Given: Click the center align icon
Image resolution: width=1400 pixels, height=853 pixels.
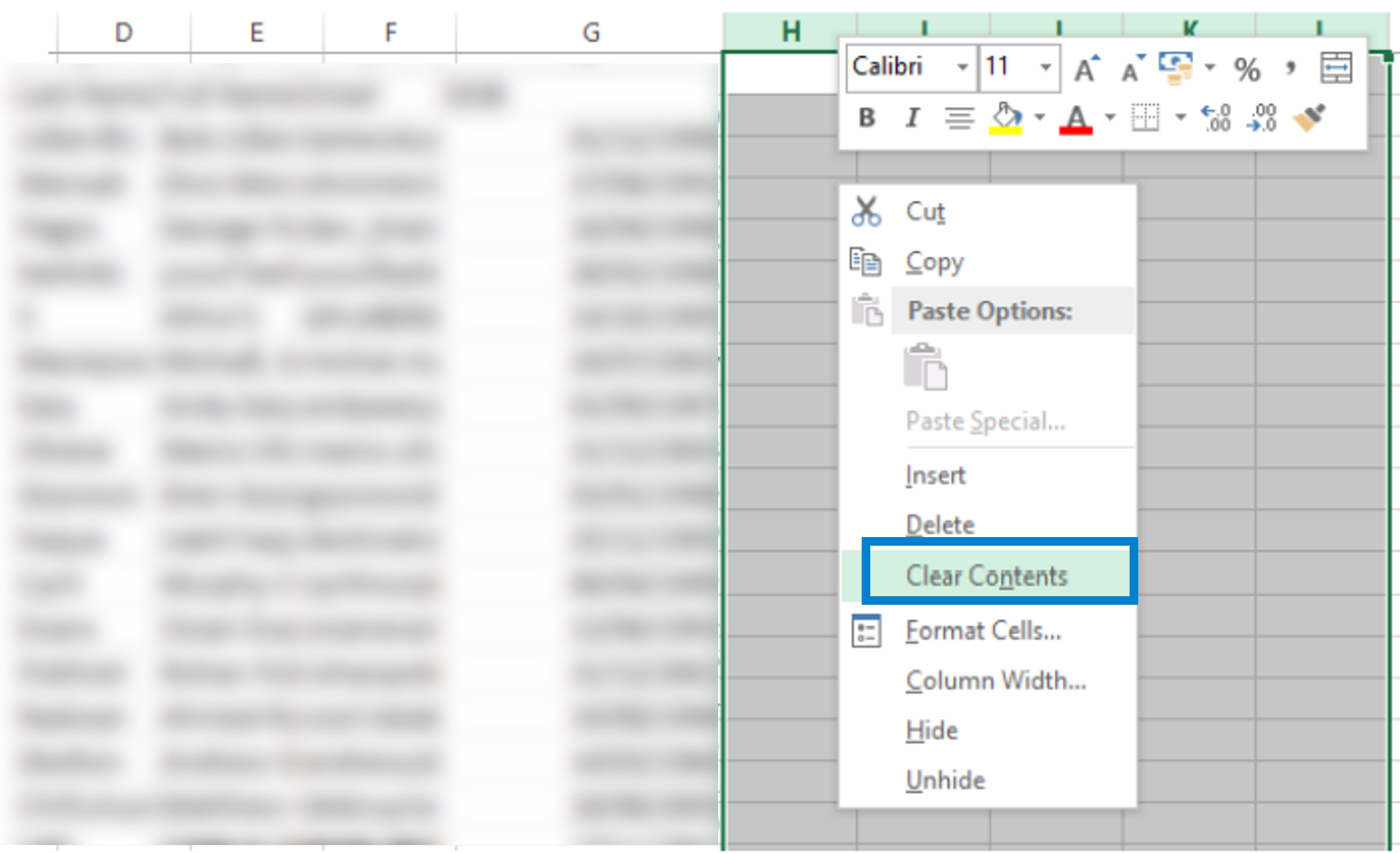Looking at the screenshot, I should [959, 117].
